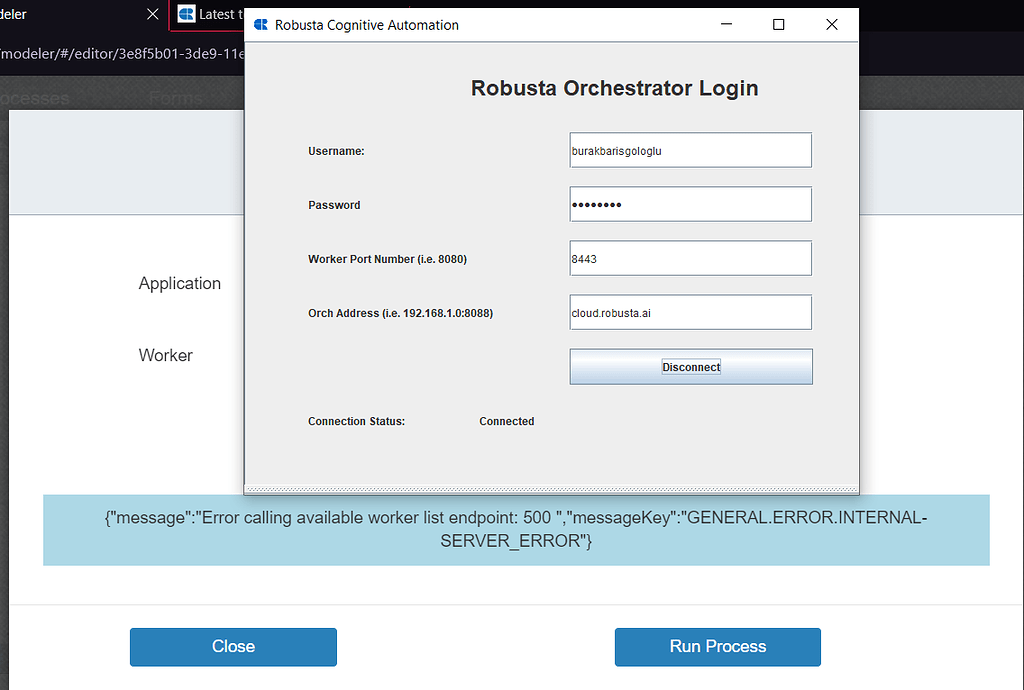Click the Worker label in the browser
The height and width of the screenshot is (690, 1024).
[x=166, y=355]
